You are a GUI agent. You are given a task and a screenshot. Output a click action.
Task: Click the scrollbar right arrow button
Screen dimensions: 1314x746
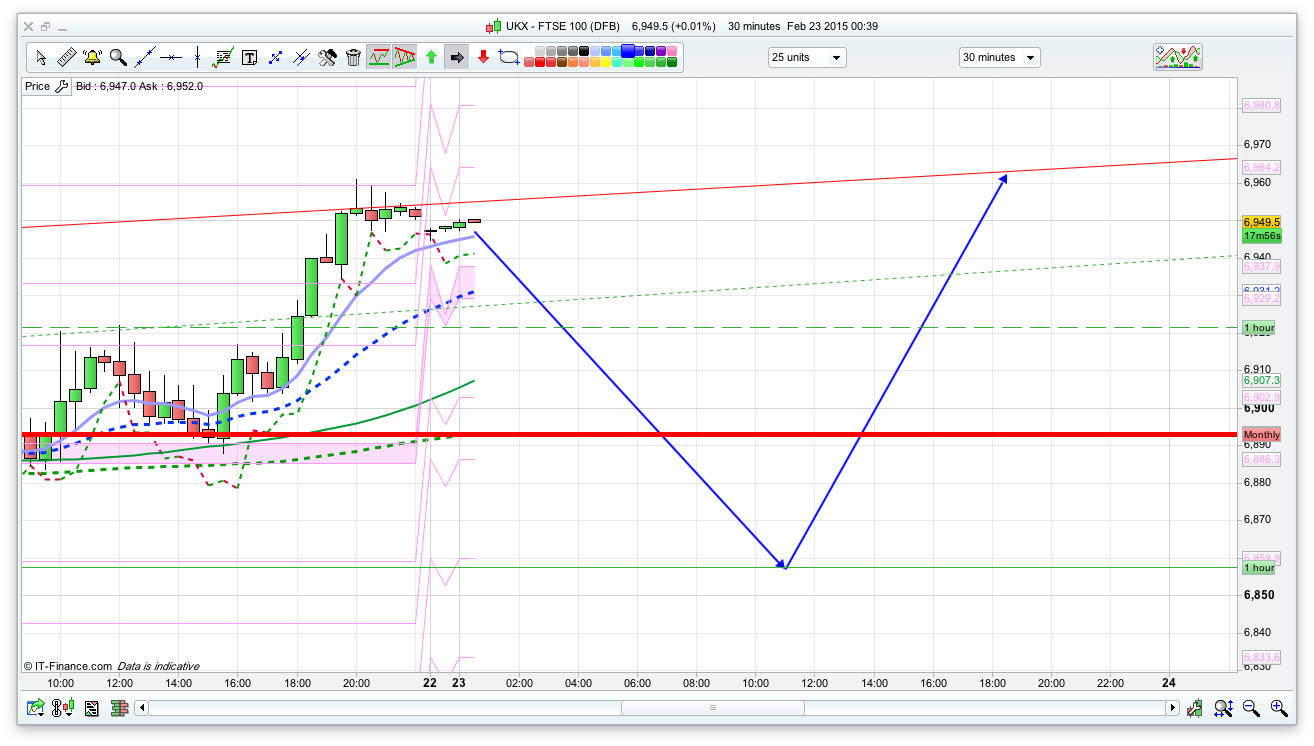tap(1172, 708)
